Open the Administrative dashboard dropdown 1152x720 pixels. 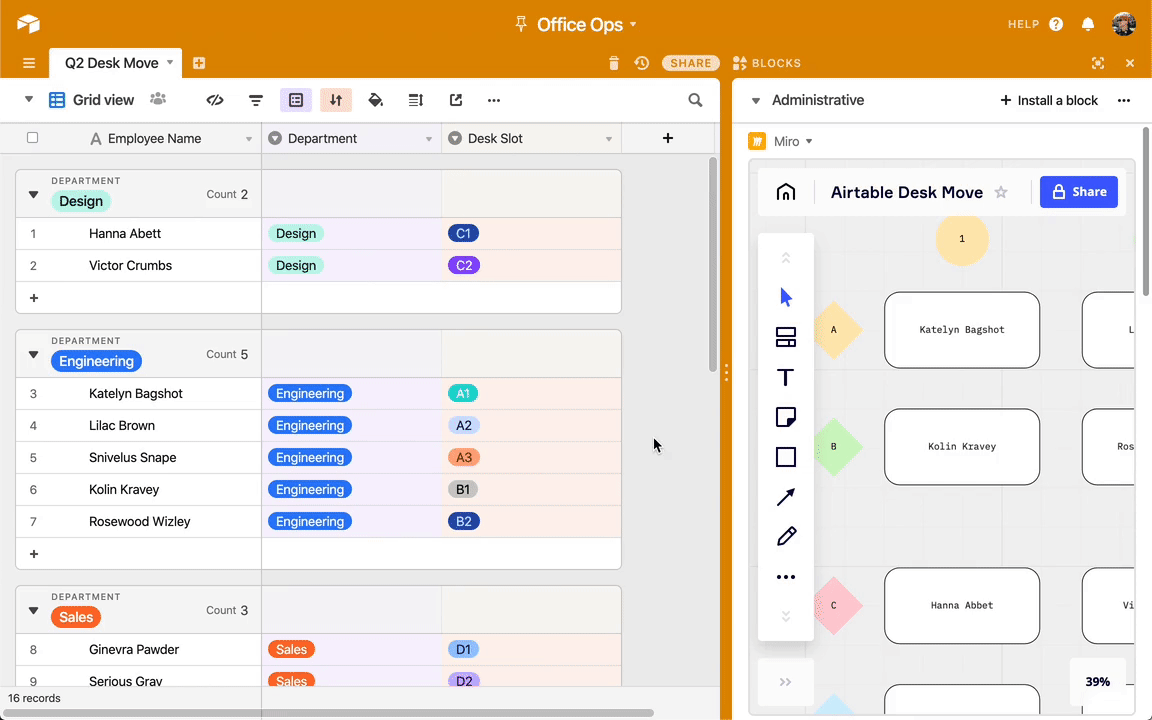(755, 101)
